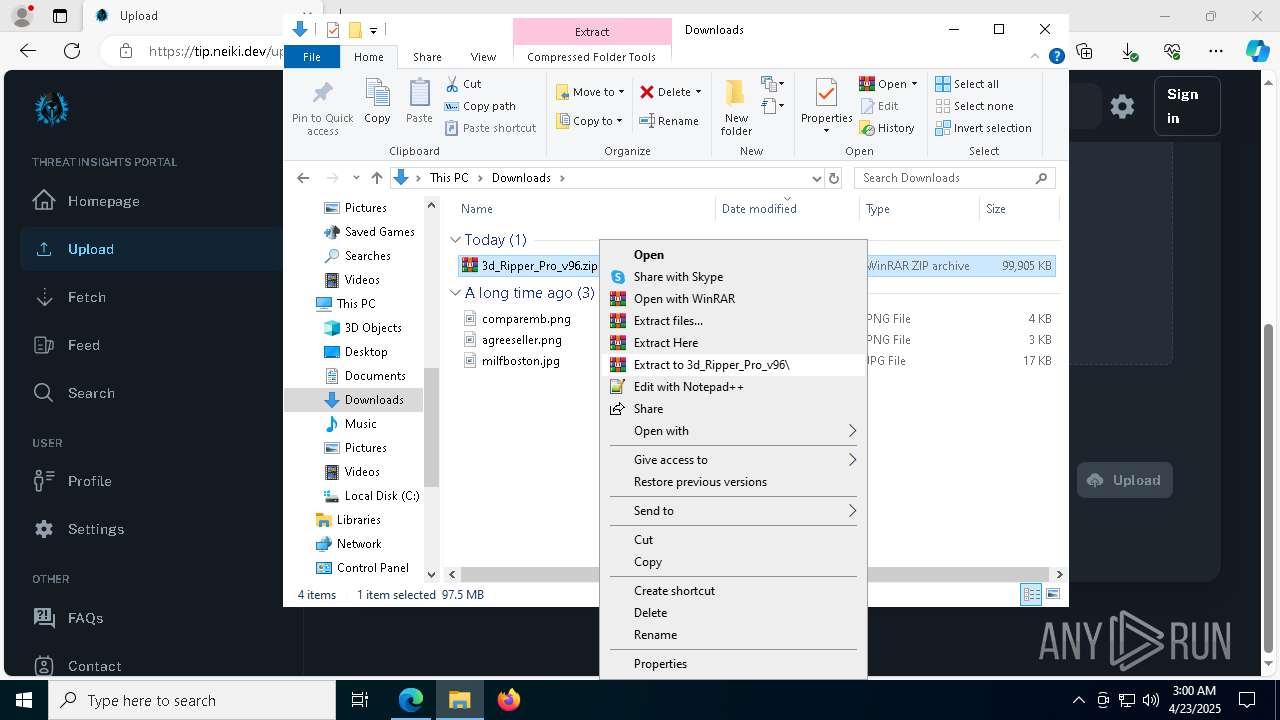This screenshot has width=1280, height=720.
Task: Click Select none in the ribbon
Action: tap(974, 106)
